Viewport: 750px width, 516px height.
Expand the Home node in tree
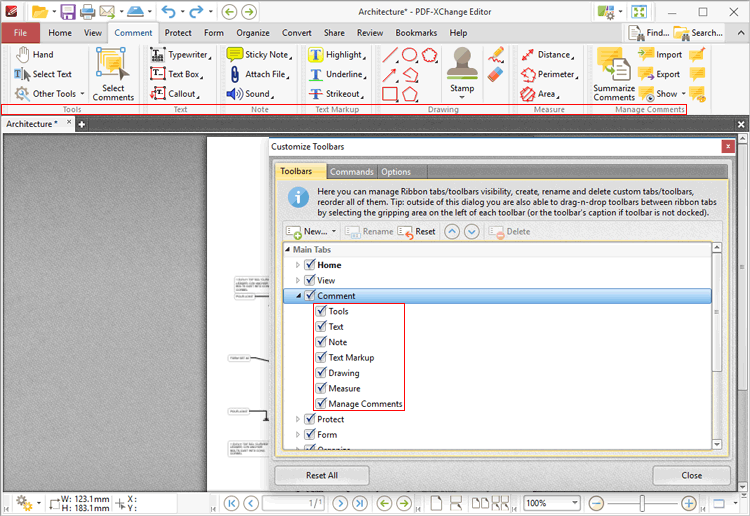click(x=298, y=265)
